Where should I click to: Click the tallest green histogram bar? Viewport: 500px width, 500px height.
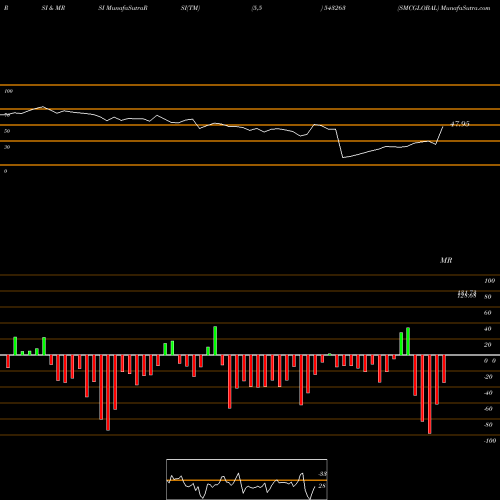click(215, 341)
